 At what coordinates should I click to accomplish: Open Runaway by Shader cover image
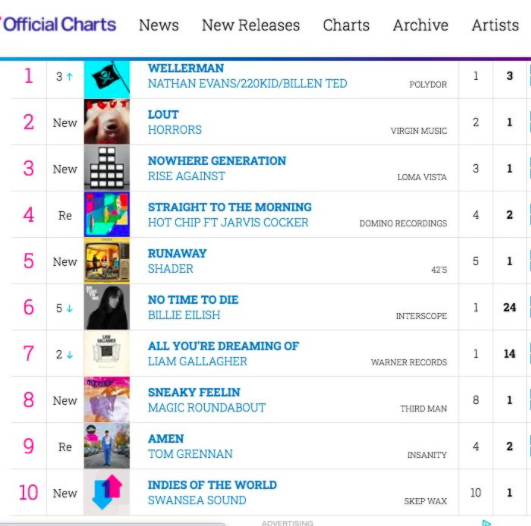click(x=107, y=261)
